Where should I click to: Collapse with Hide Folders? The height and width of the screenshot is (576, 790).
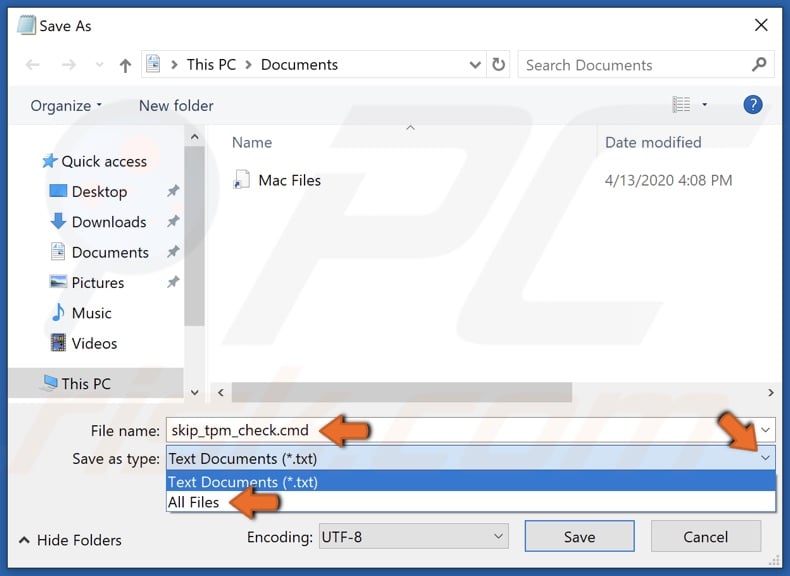[x=70, y=540]
